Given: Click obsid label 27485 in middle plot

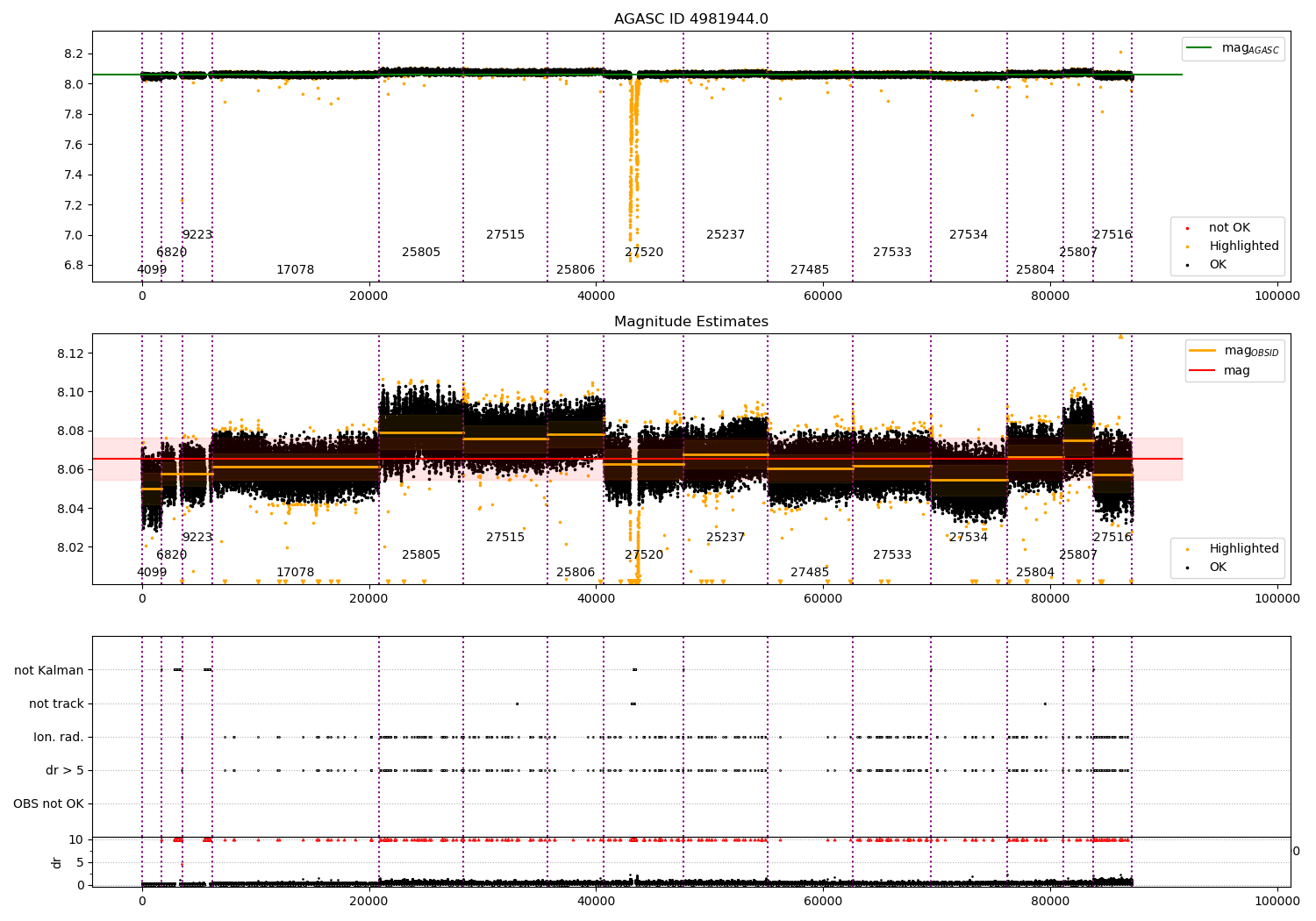Looking at the screenshot, I should click(810, 573).
